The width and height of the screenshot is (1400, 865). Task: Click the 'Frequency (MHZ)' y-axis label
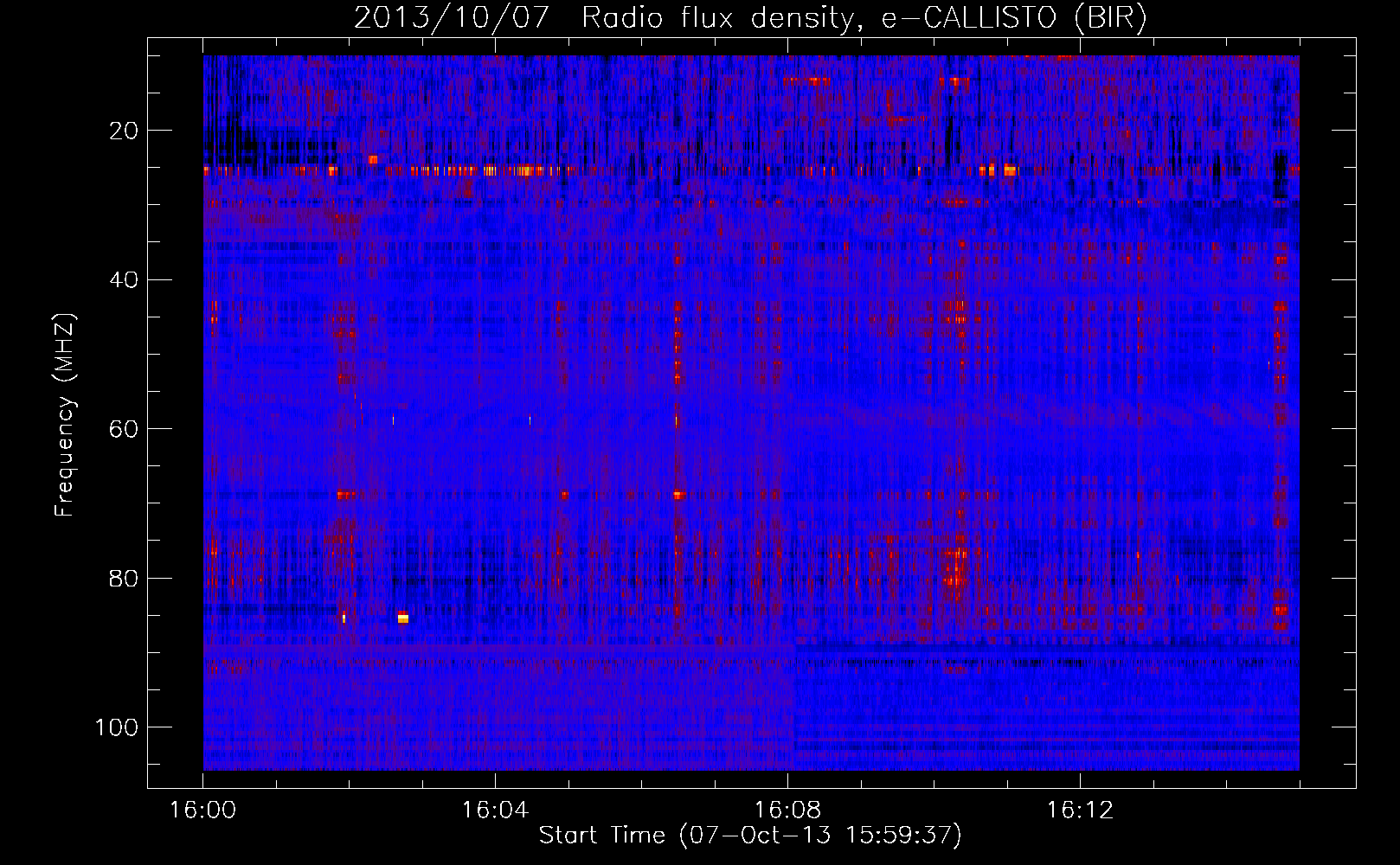[66, 415]
